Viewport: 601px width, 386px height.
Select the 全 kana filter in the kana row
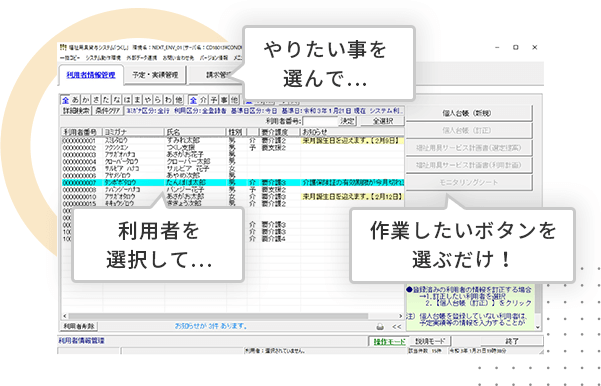tap(66, 100)
